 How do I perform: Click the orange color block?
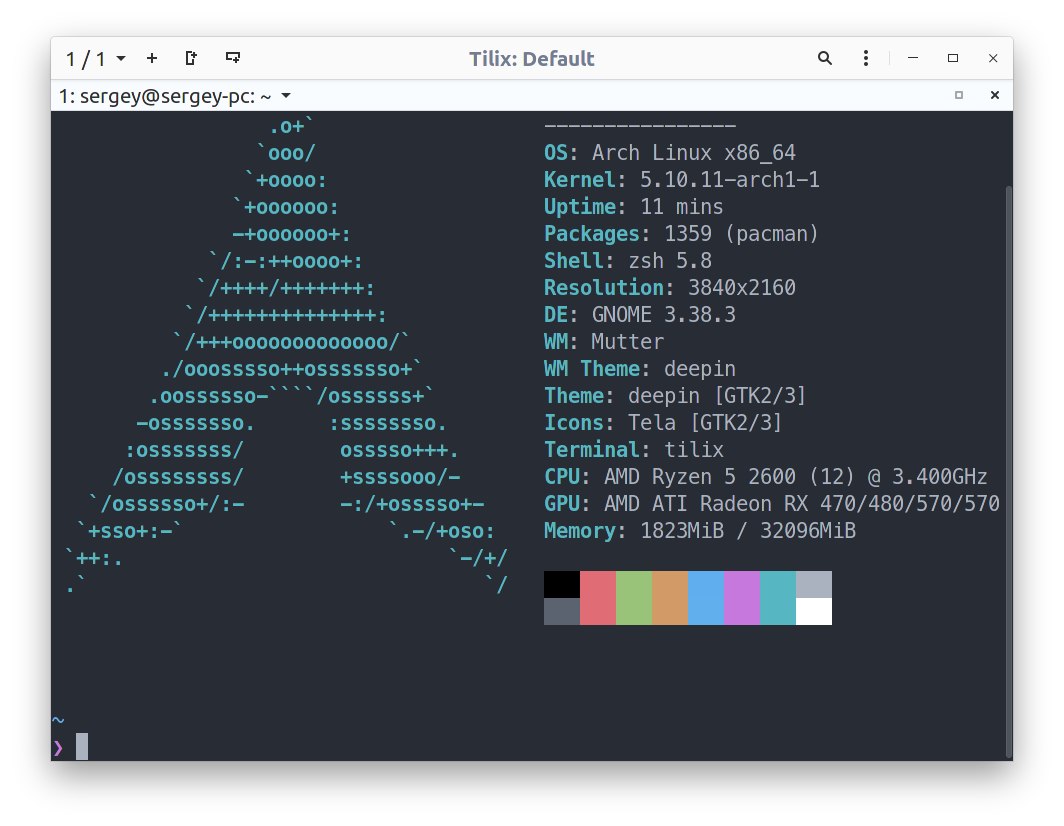point(670,598)
